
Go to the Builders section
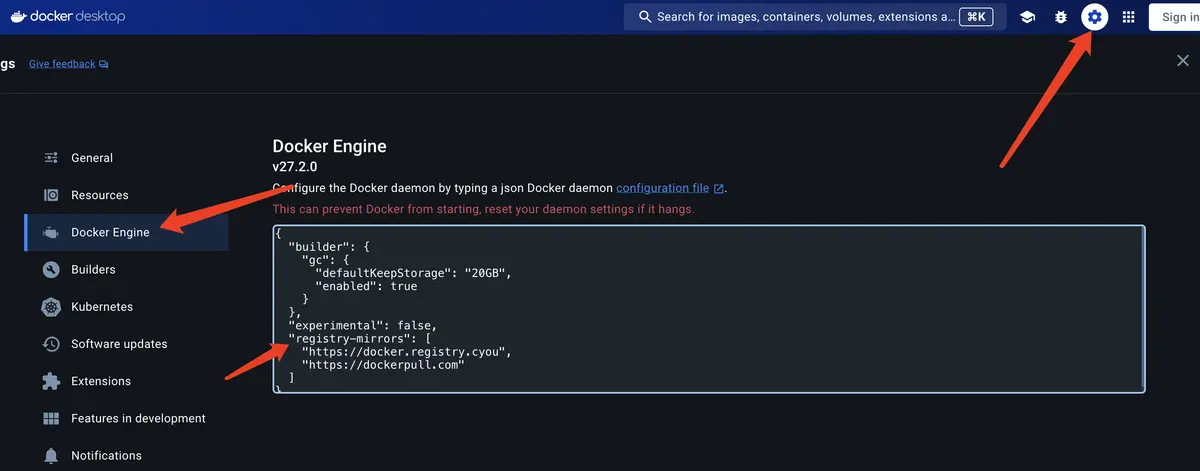(126, 269)
